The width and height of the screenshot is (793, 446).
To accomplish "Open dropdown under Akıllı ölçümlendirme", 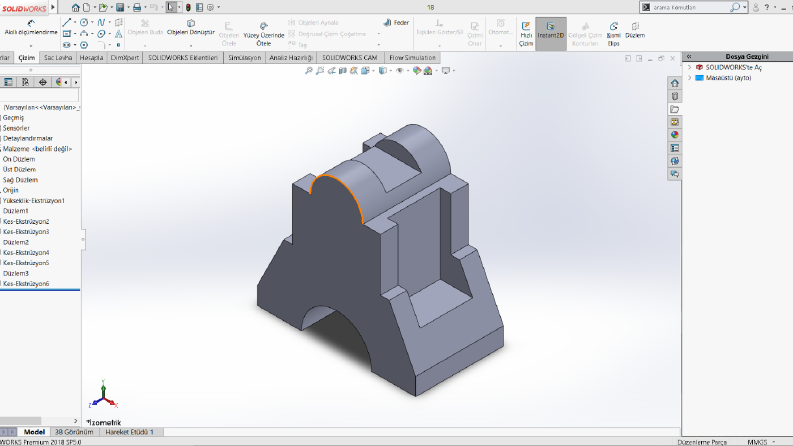I will point(31,46).
